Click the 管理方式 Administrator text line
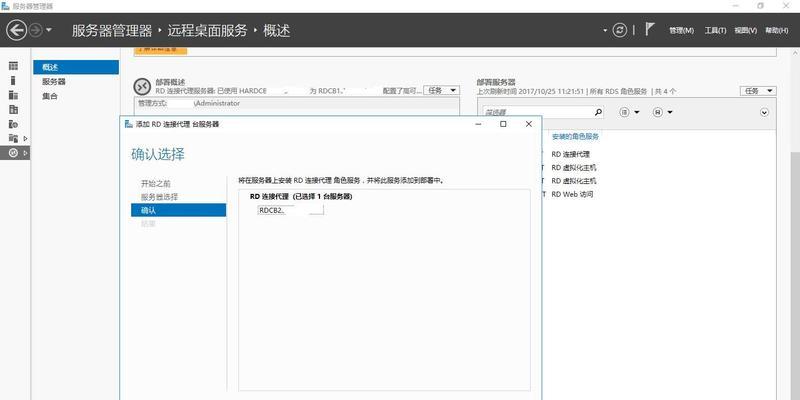 189,103
